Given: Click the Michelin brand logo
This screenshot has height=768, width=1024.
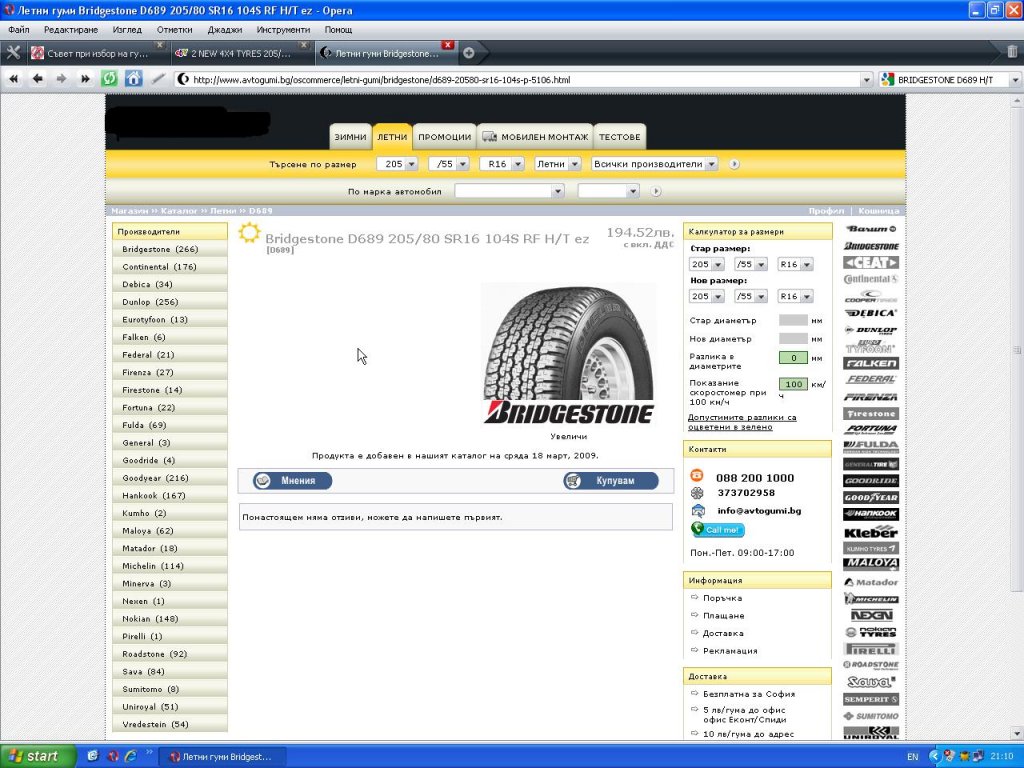Looking at the screenshot, I should tap(871, 599).
